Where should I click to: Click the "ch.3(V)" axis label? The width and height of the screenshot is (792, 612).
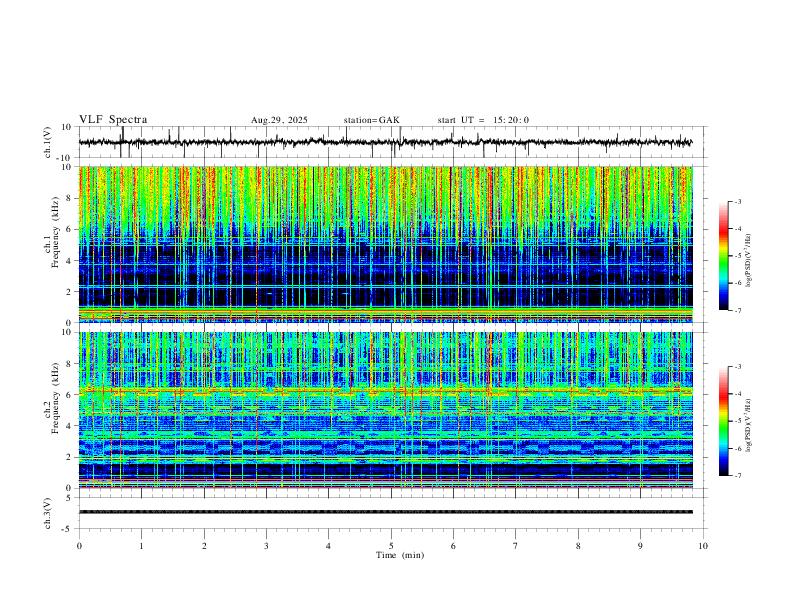48,513
